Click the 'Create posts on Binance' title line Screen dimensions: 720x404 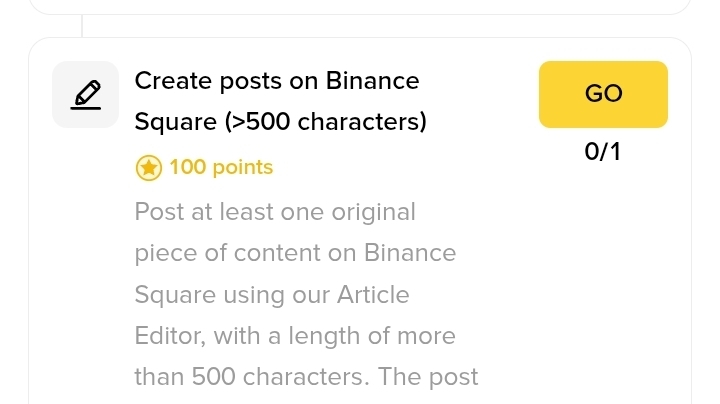pyautogui.click(x=277, y=80)
